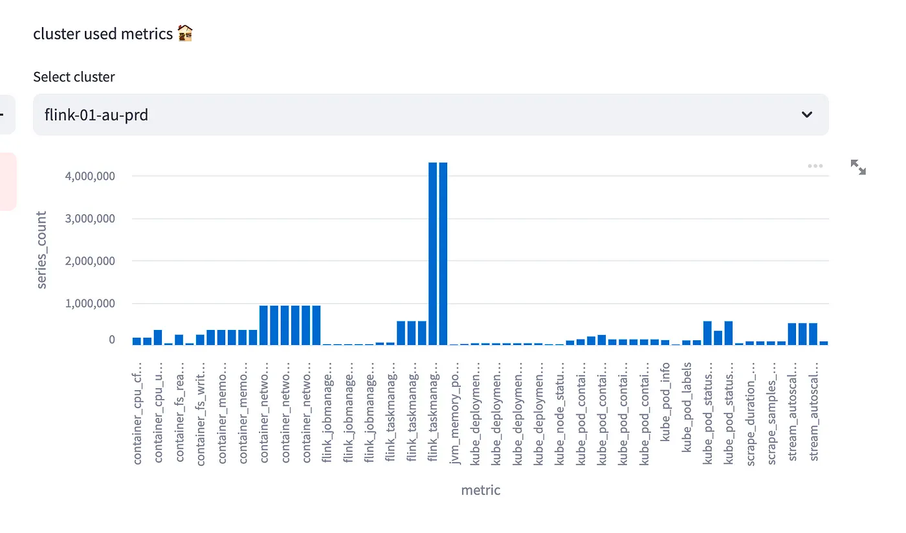The image size is (906, 533).
Task: Expand the Select cluster dropdown chevron
Action: coord(807,115)
